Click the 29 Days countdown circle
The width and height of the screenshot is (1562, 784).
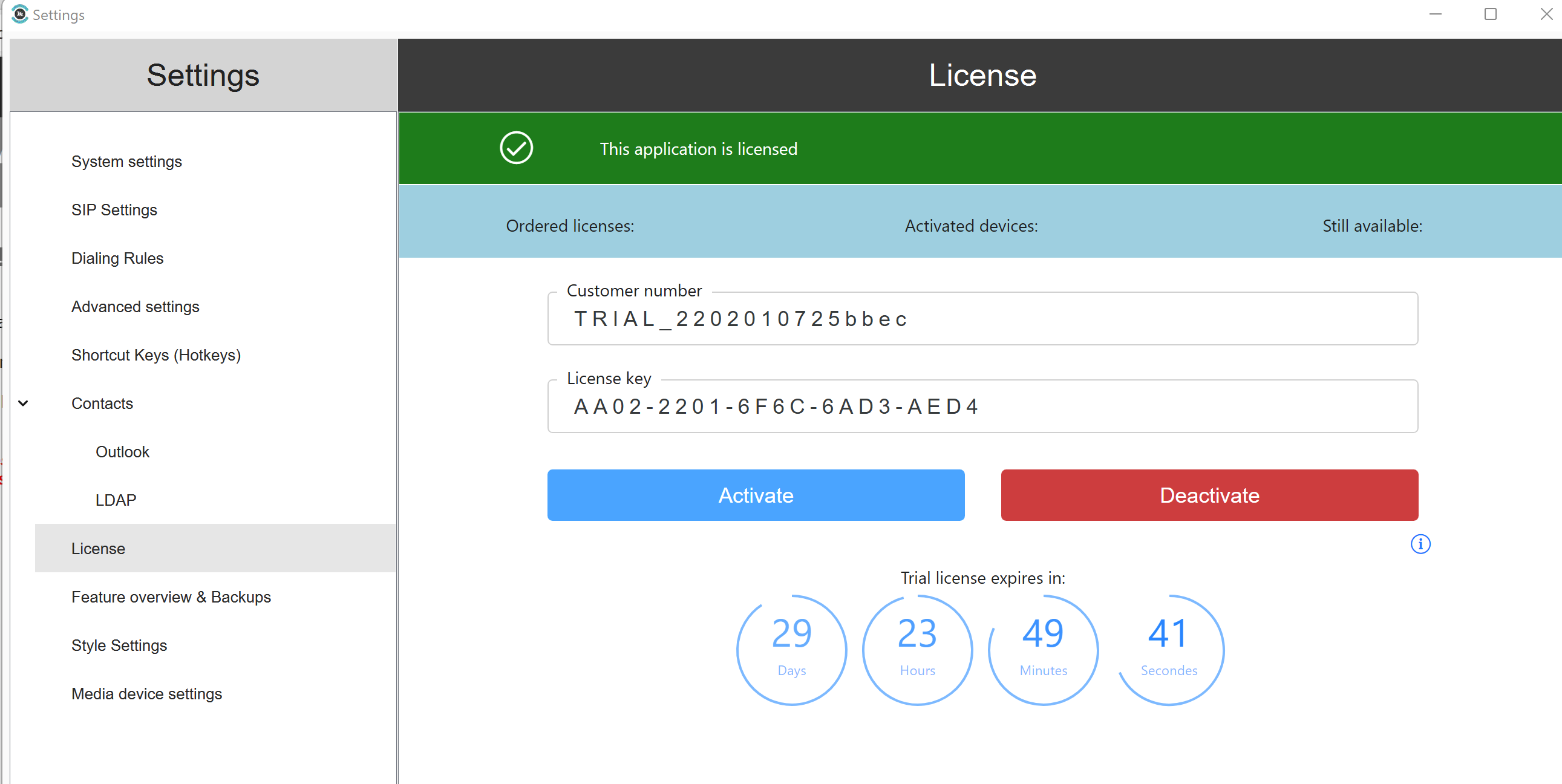tap(791, 650)
